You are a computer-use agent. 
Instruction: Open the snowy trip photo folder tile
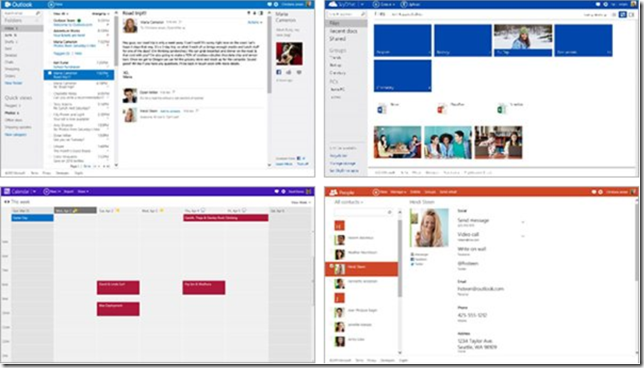point(523,40)
